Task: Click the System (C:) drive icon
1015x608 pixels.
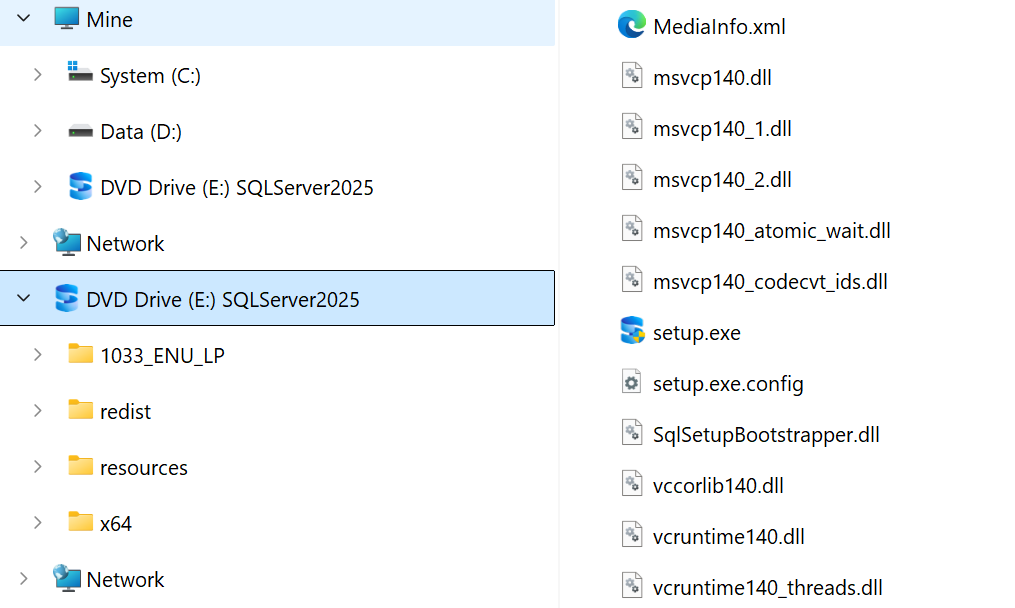Action: [x=80, y=74]
